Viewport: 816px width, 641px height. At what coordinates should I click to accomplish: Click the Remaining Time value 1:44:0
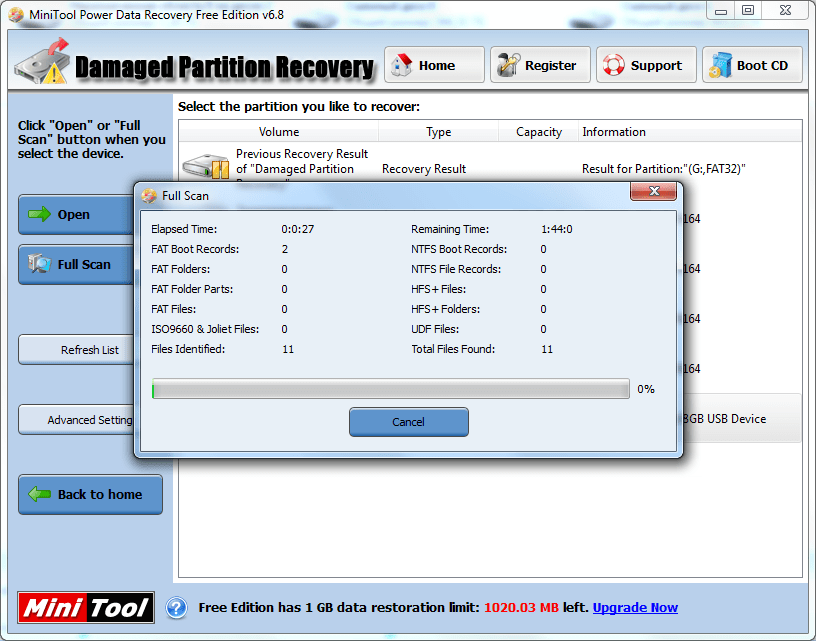click(557, 229)
